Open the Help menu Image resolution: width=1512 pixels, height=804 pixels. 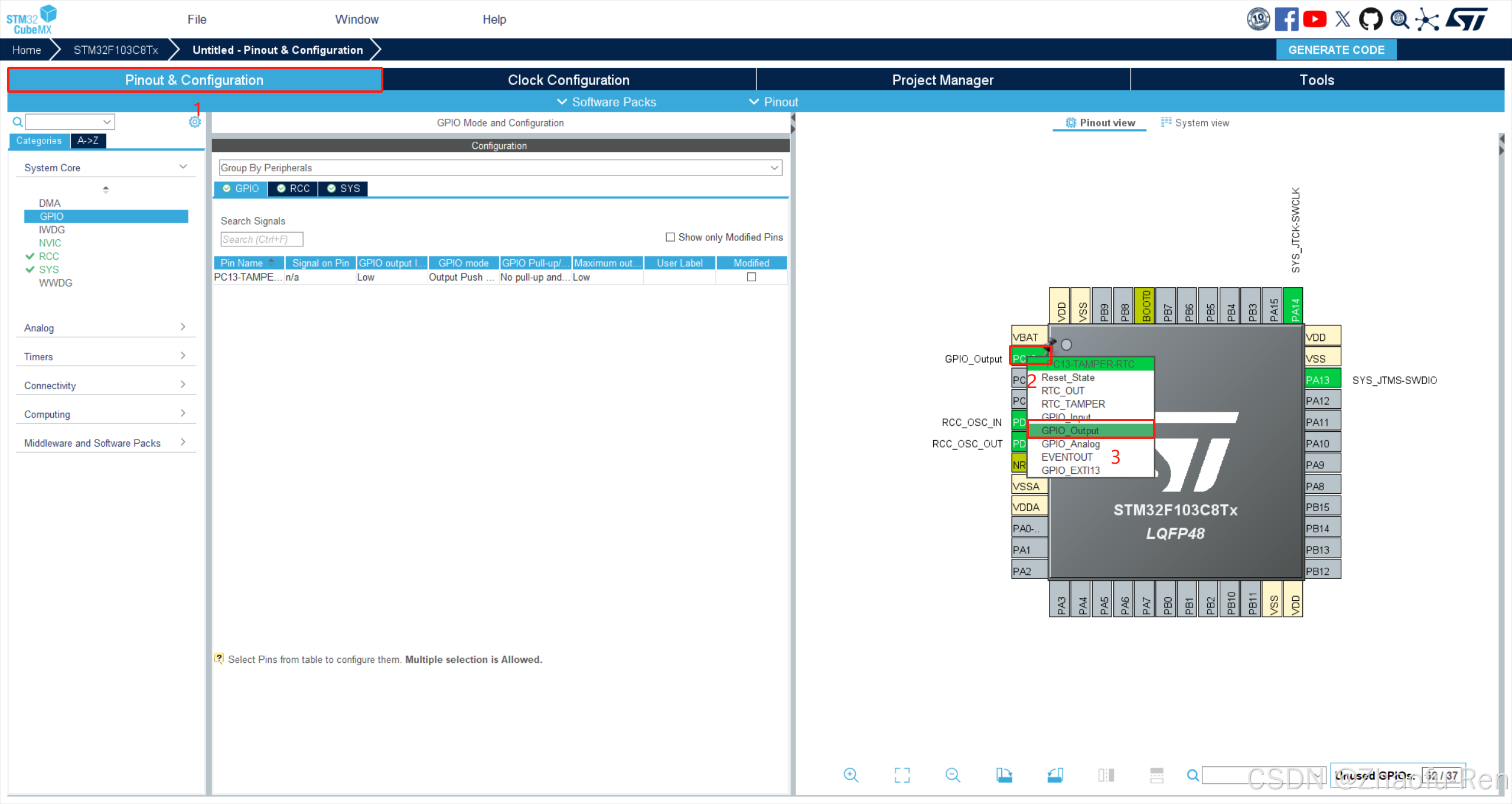click(494, 19)
